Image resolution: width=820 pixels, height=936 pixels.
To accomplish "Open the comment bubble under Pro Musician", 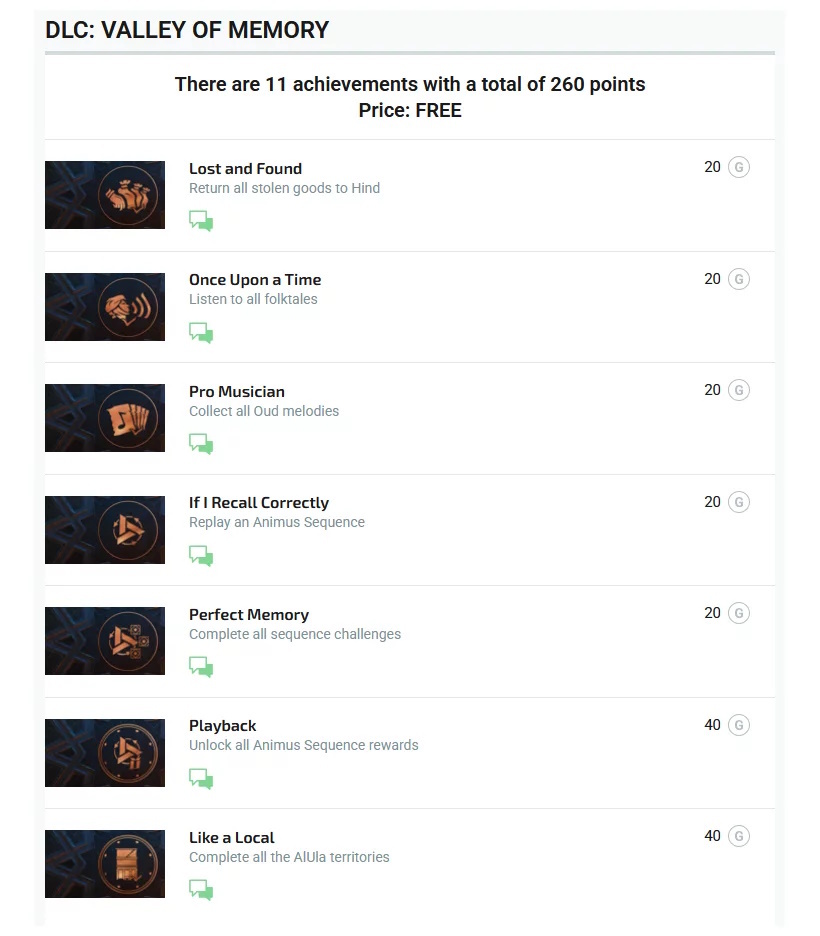I will [x=201, y=444].
